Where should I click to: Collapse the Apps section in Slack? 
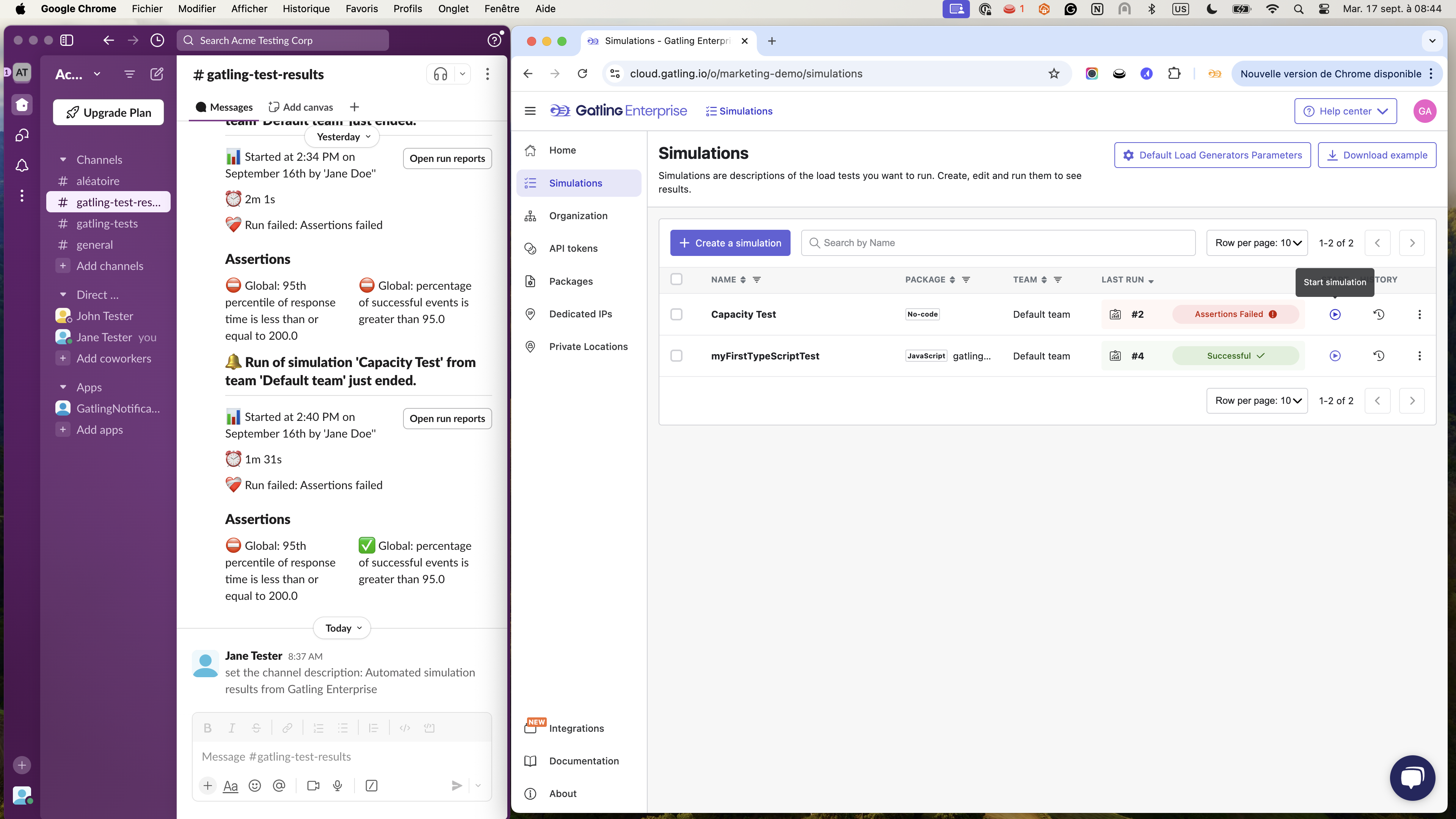pos(63,387)
